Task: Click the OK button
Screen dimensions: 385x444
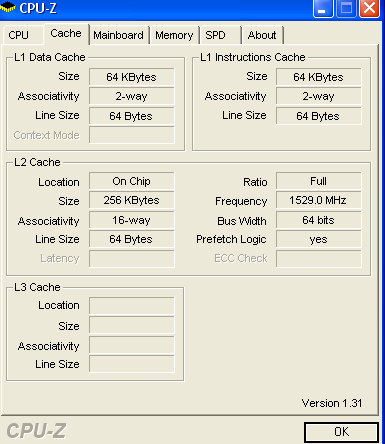Action: tap(341, 432)
